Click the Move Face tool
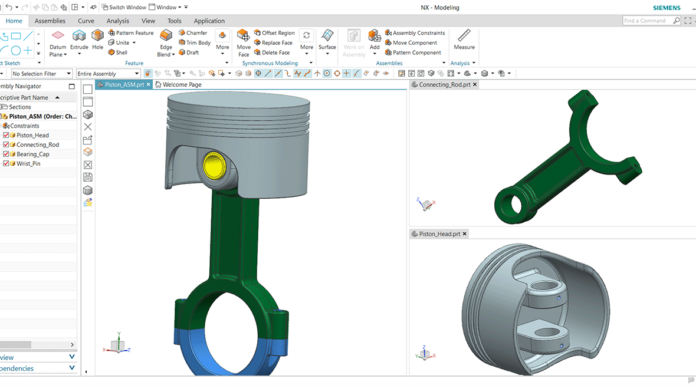 [243, 43]
